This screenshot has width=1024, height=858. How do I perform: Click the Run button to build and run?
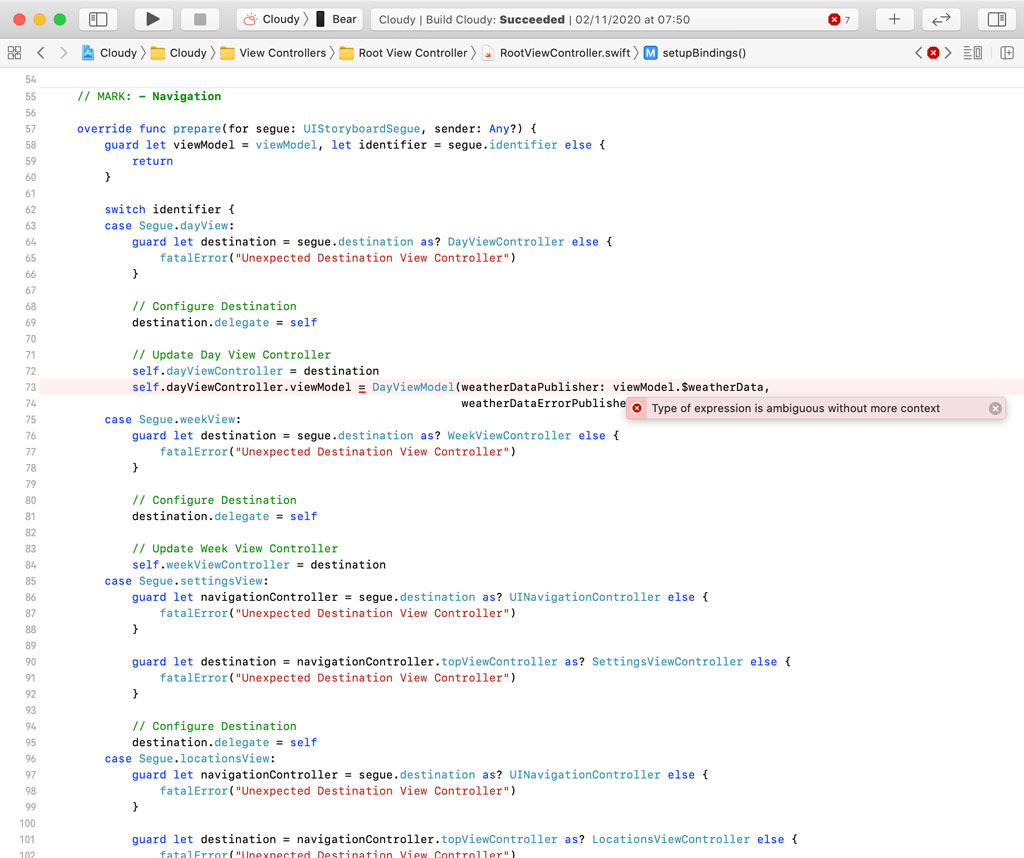[x=151, y=19]
